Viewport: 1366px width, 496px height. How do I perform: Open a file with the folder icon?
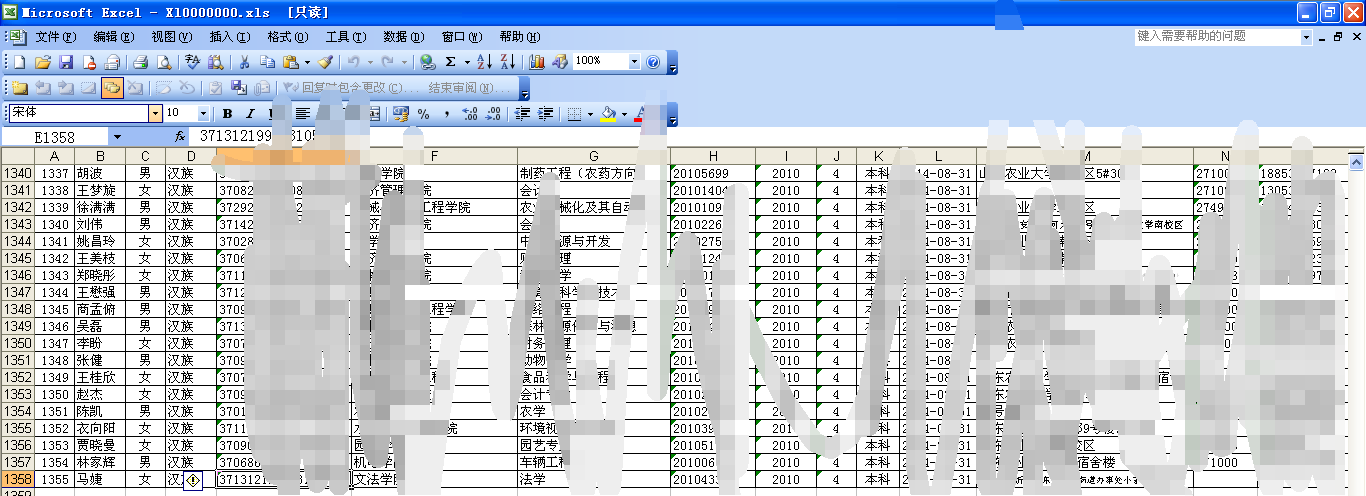(x=42, y=62)
